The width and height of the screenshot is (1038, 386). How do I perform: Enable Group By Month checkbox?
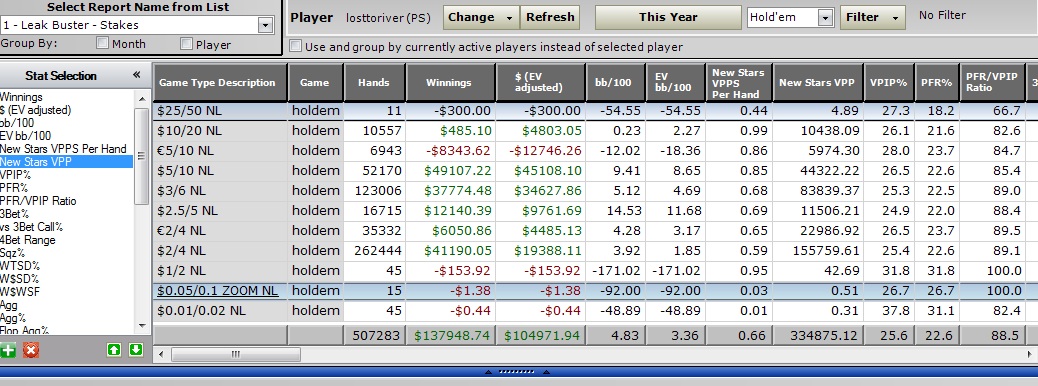click(103, 44)
